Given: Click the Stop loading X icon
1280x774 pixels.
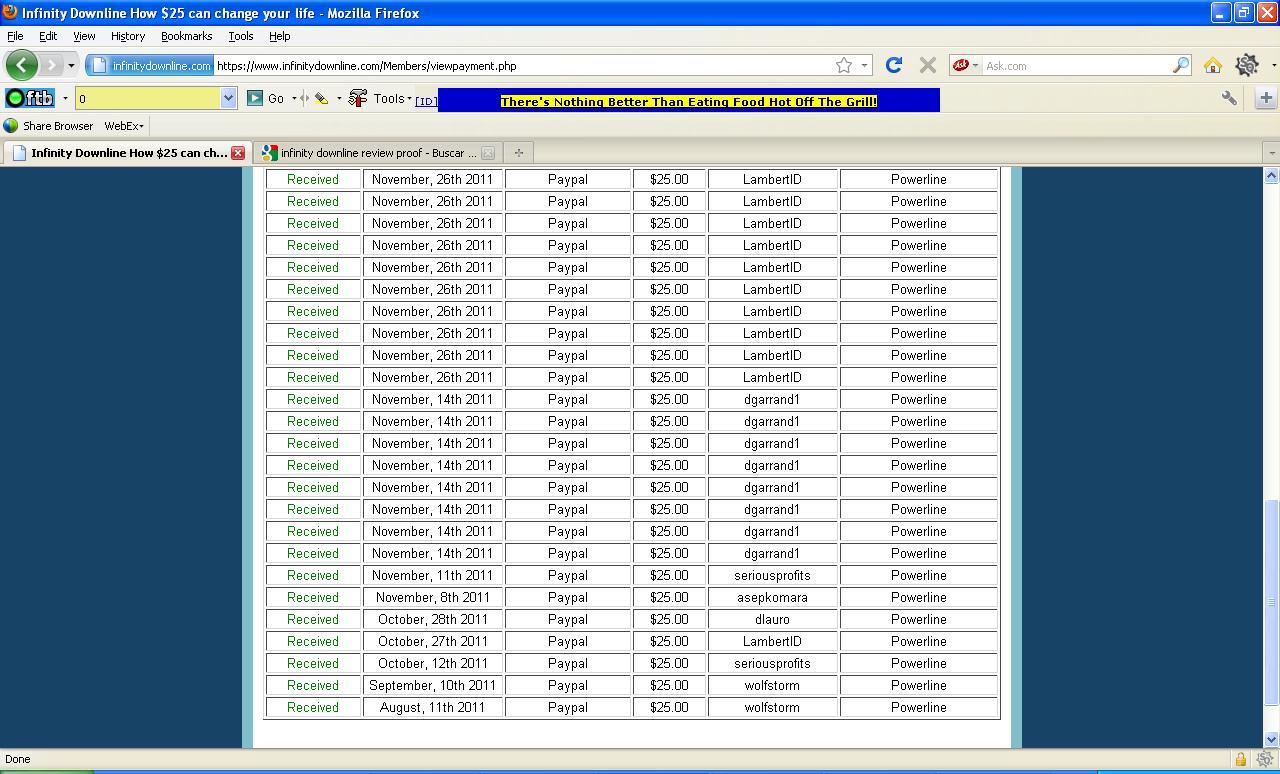Looking at the screenshot, I should 928,66.
